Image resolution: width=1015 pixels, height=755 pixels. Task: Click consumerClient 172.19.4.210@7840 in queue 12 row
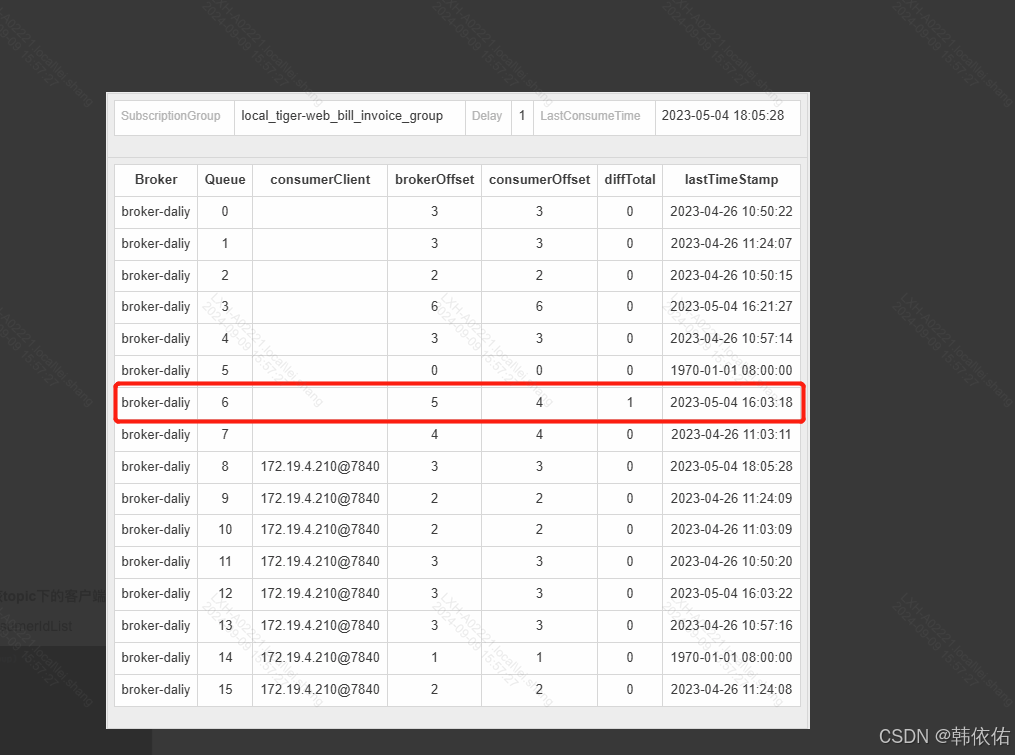click(x=320, y=594)
